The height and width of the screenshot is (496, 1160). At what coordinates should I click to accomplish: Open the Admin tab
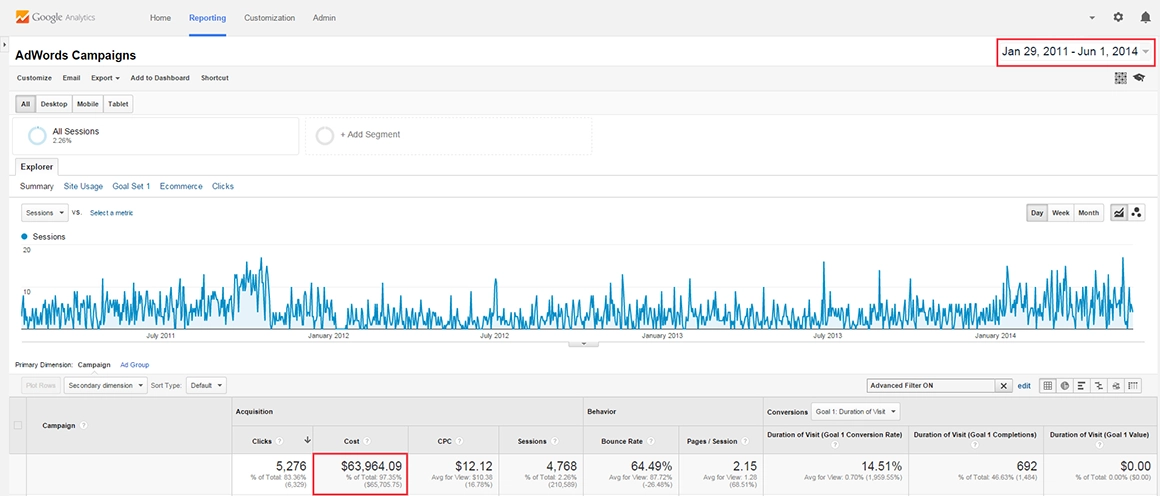tap(324, 17)
